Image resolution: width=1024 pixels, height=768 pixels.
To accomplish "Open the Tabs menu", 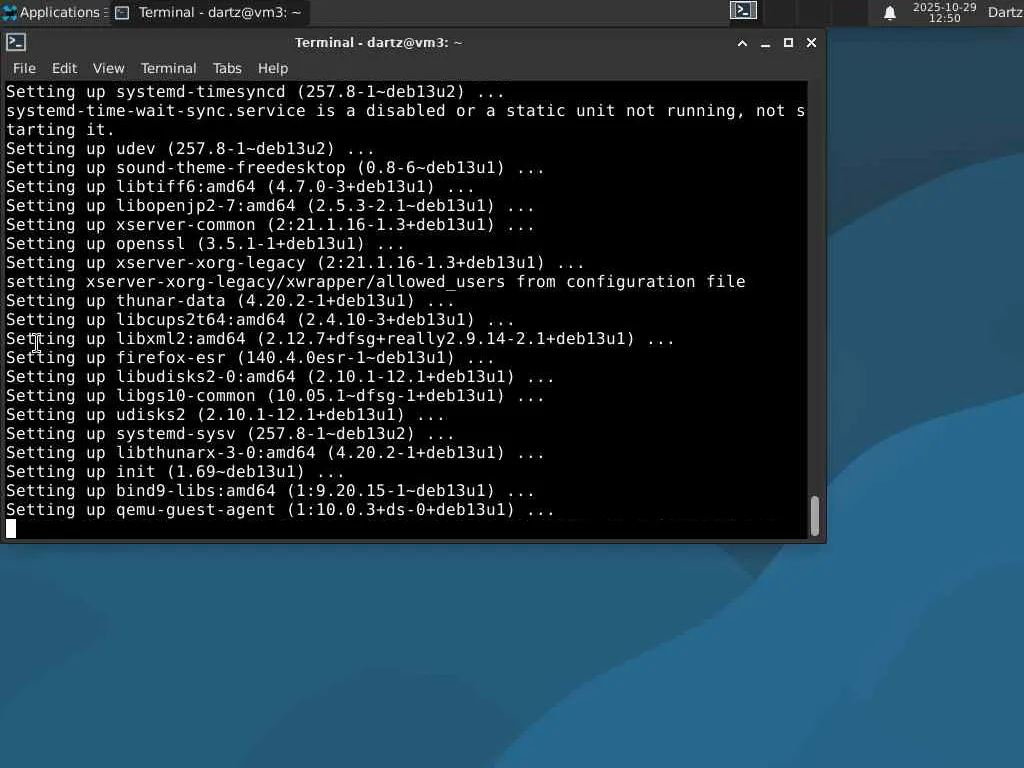I will [x=227, y=68].
